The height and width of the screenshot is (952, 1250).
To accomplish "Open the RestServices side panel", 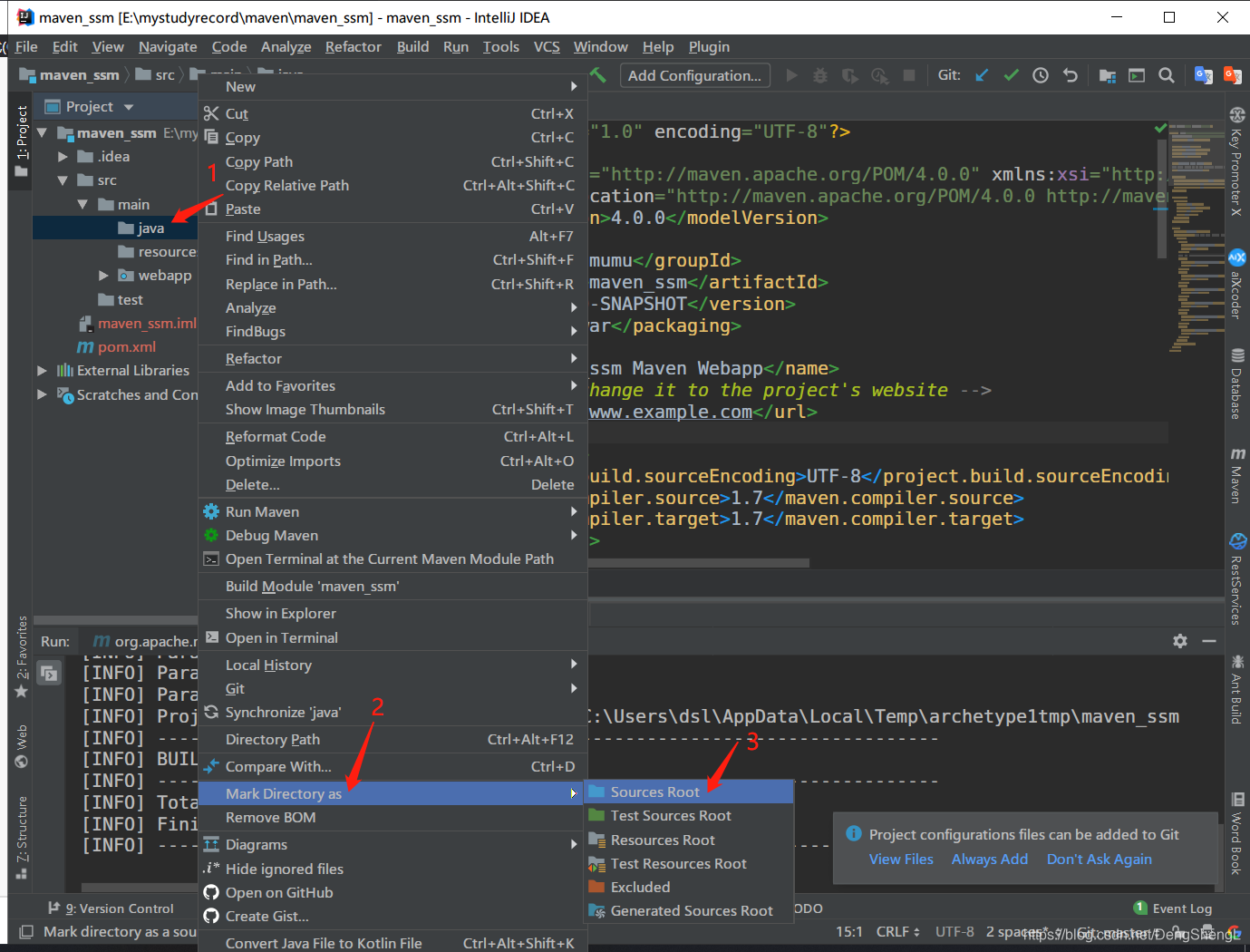I will [x=1237, y=578].
